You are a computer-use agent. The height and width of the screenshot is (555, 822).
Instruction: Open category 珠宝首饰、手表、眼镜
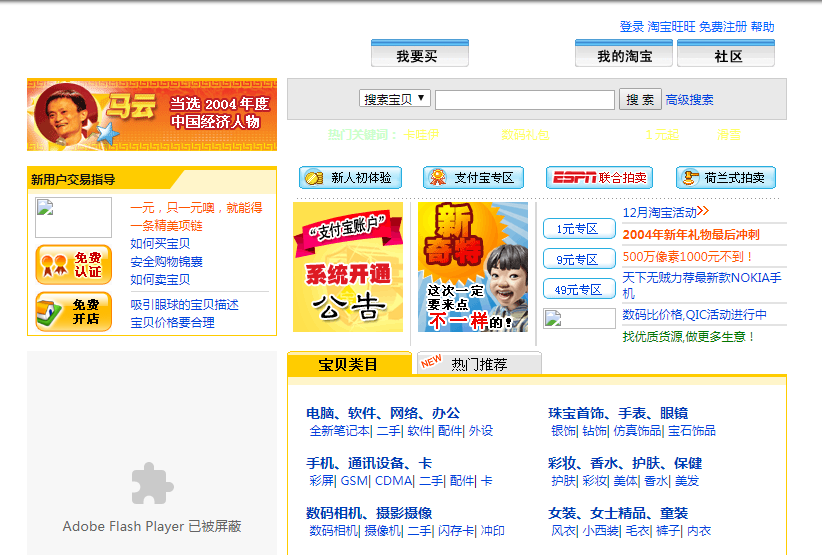618,413
